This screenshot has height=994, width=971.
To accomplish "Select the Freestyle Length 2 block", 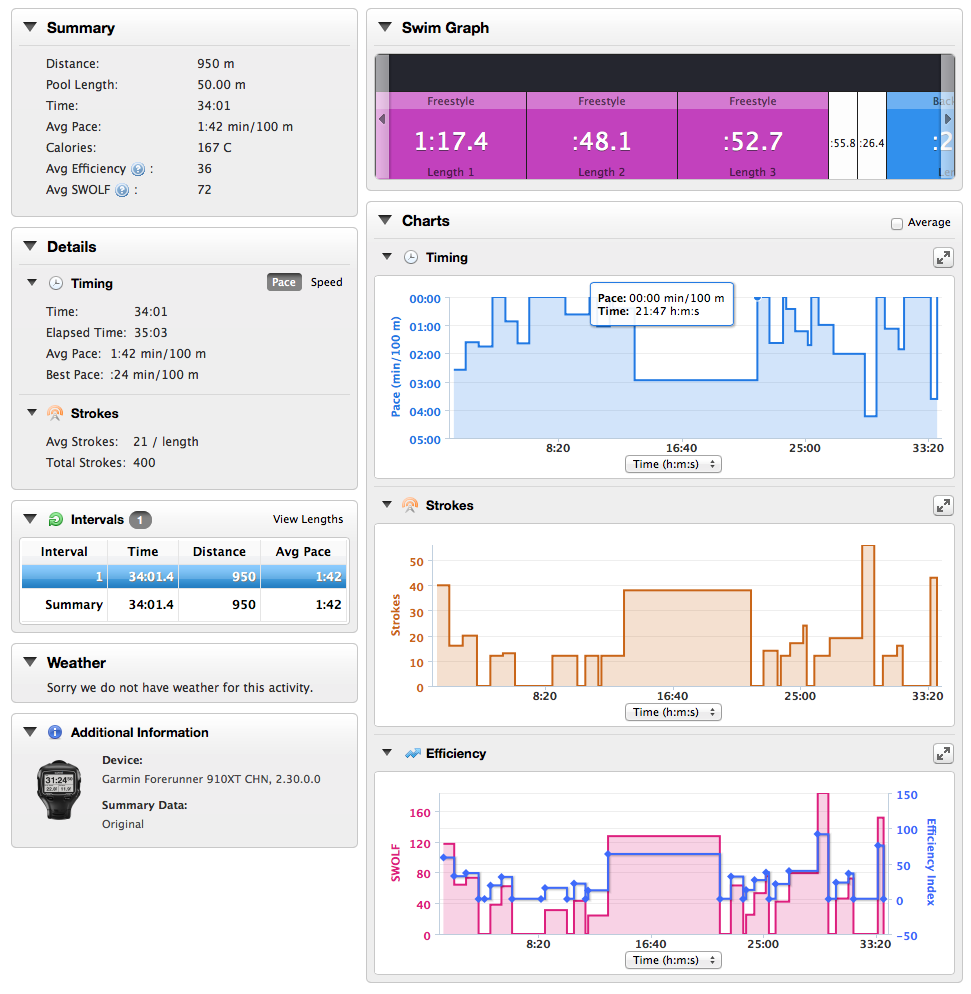I will click(x=601, y=135).
